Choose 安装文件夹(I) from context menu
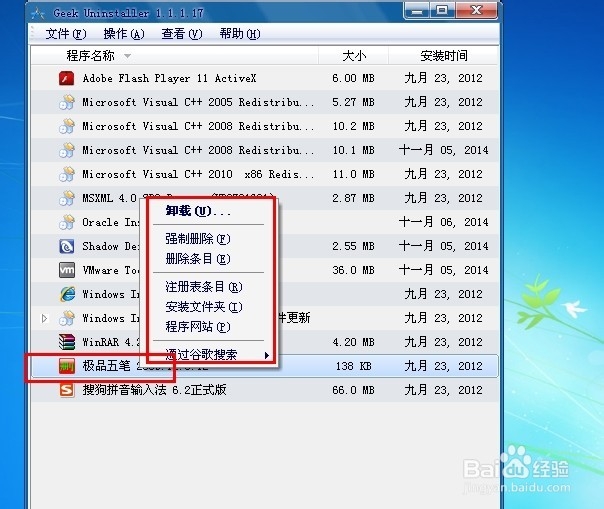The image size is (604, 509). [x=208, y=307]
